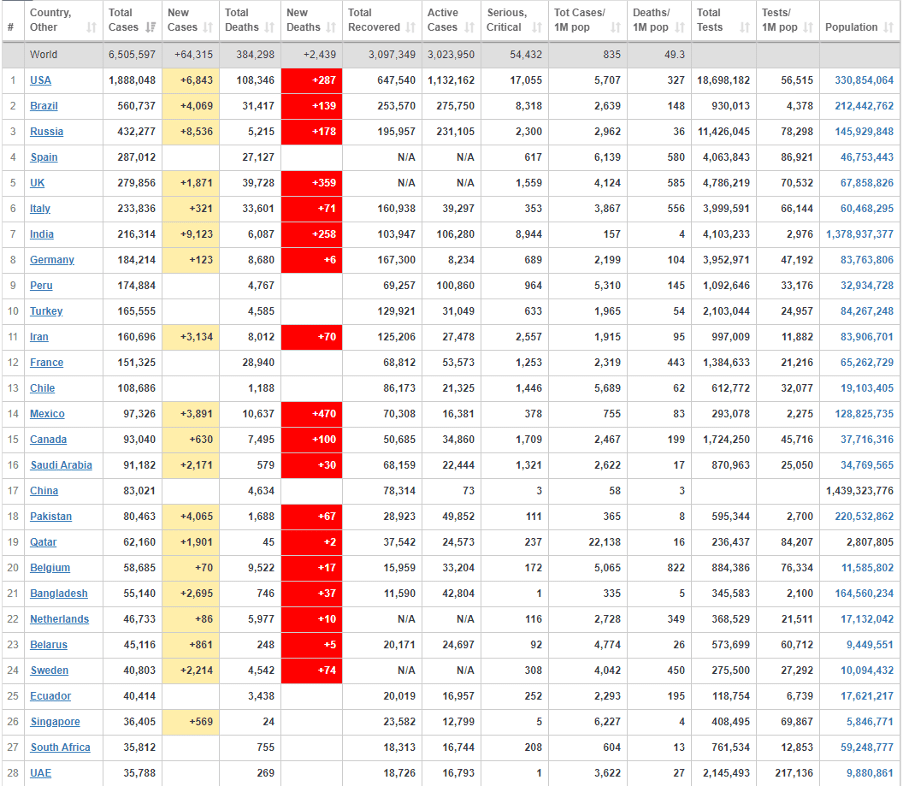
Task: Select Russia's total tests value 11,426,045
Action: [724, 132]
